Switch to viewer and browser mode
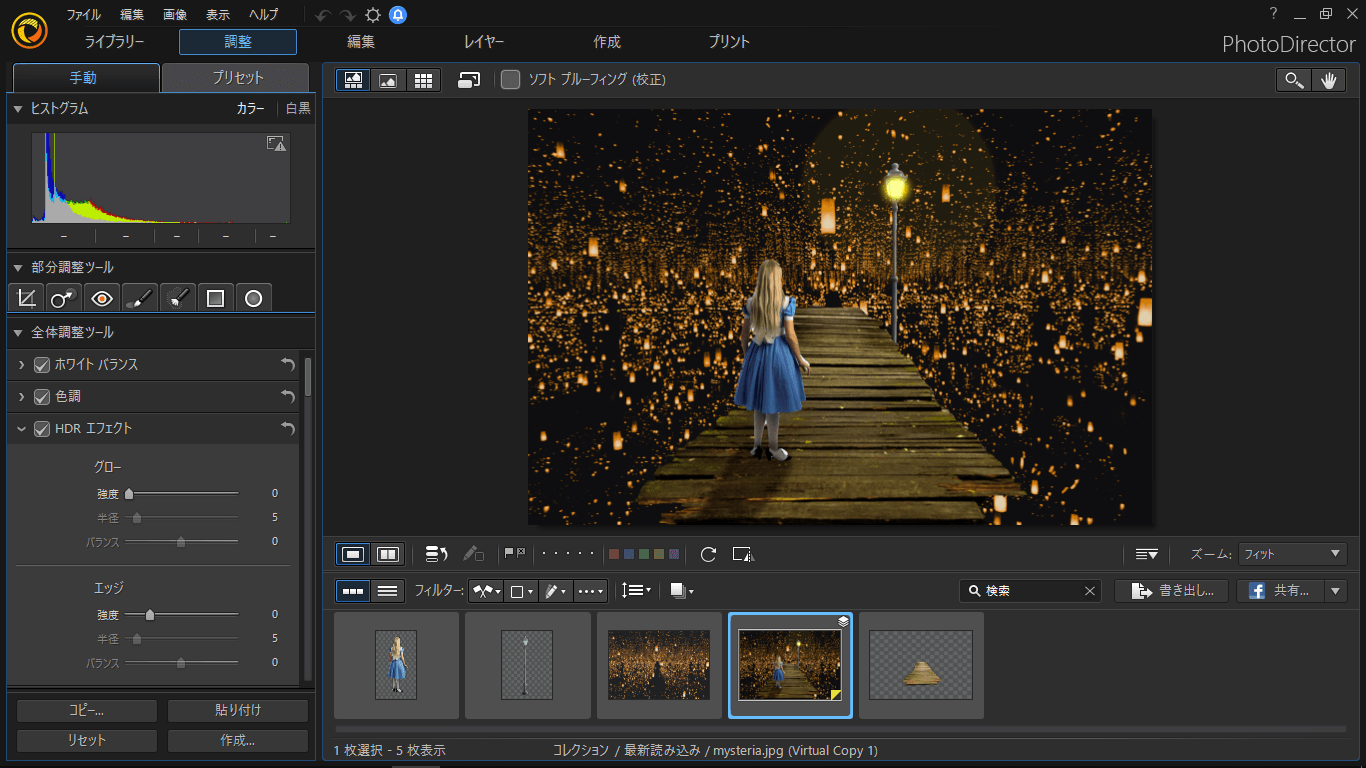 pyautogui.click(x=353, y=80)
